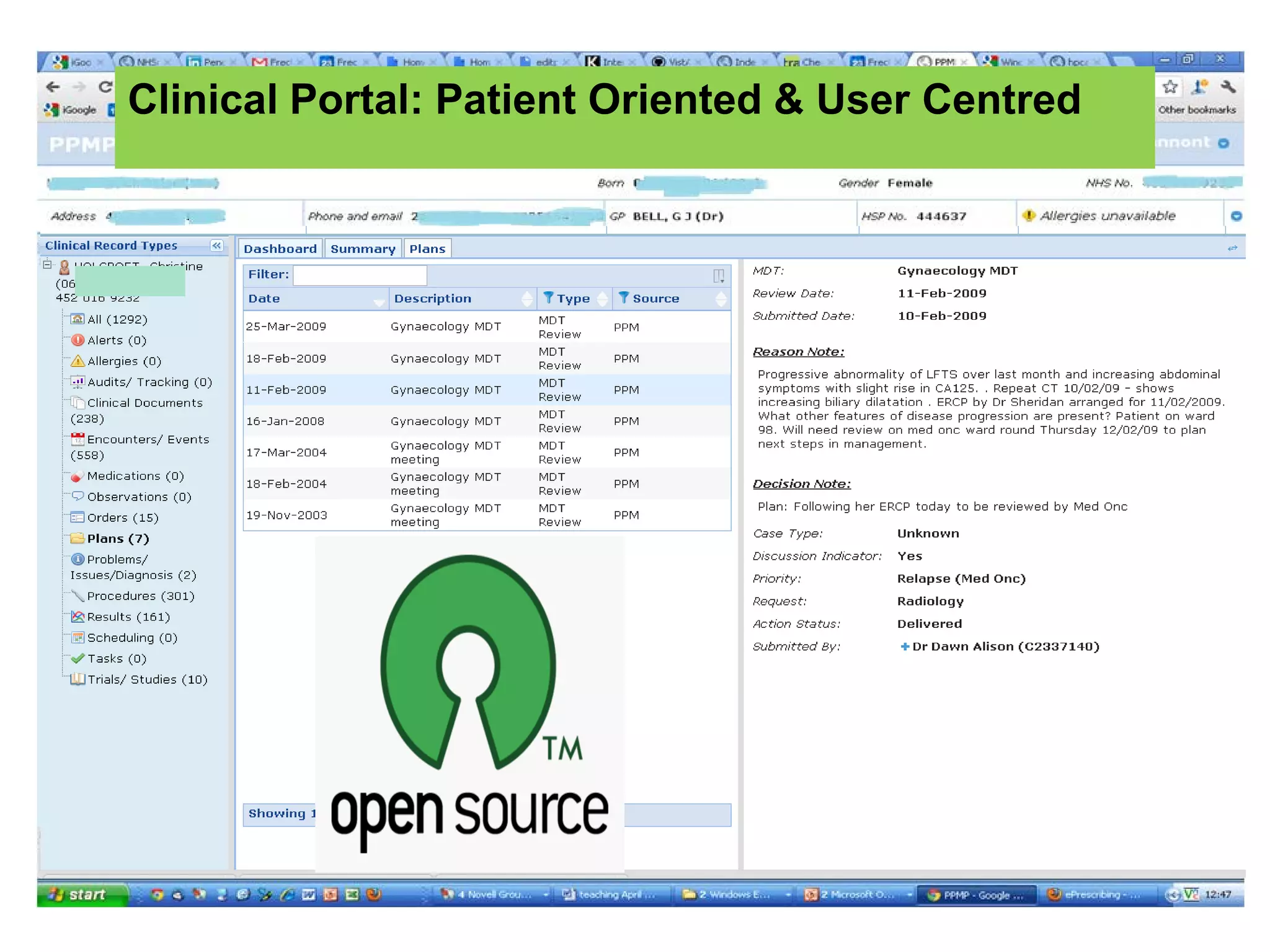Sort the table by Date column
The image size is (1270, 952).
coord(316,299)
